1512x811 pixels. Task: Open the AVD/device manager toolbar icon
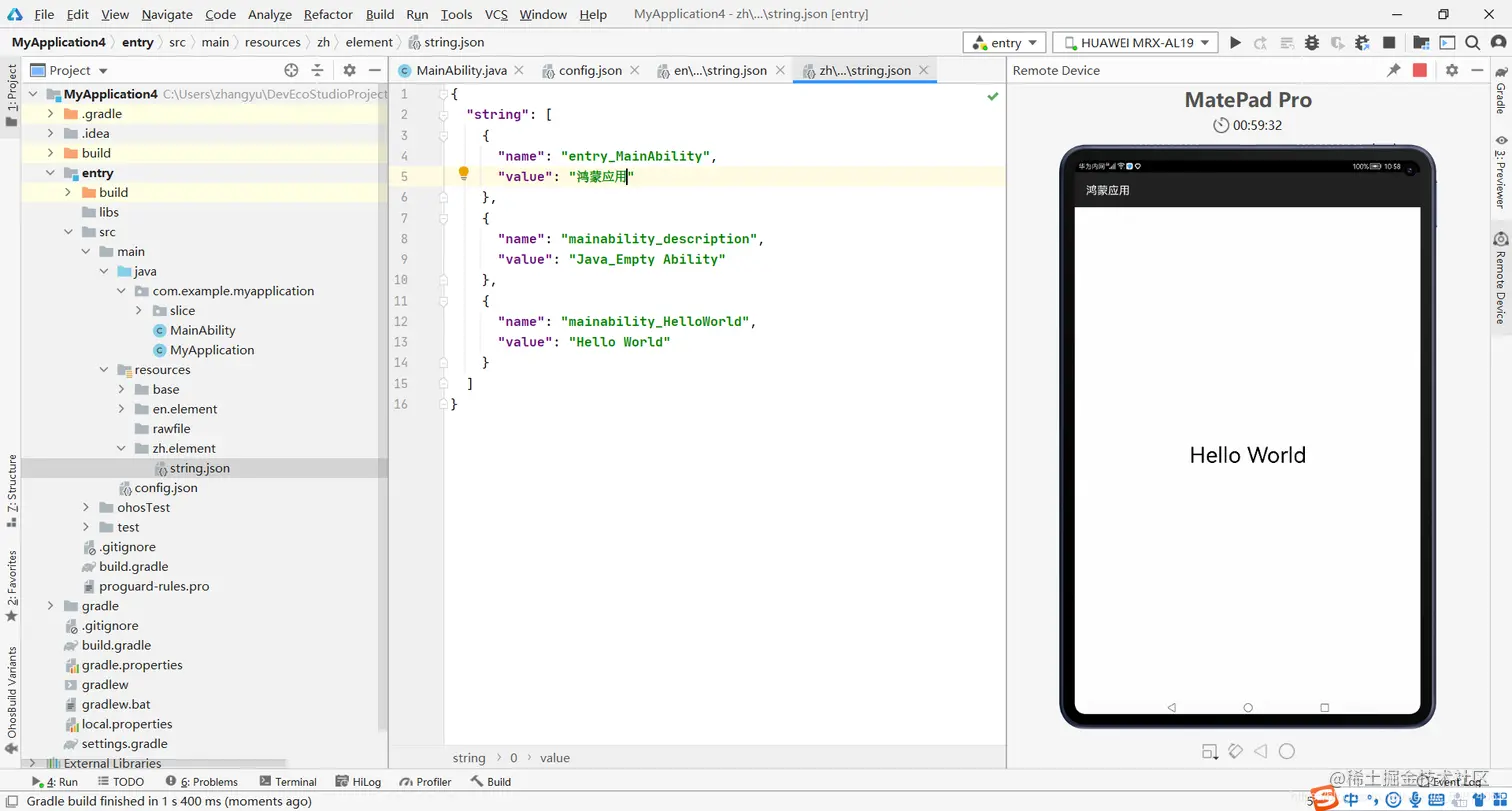tap(1447, 43)
